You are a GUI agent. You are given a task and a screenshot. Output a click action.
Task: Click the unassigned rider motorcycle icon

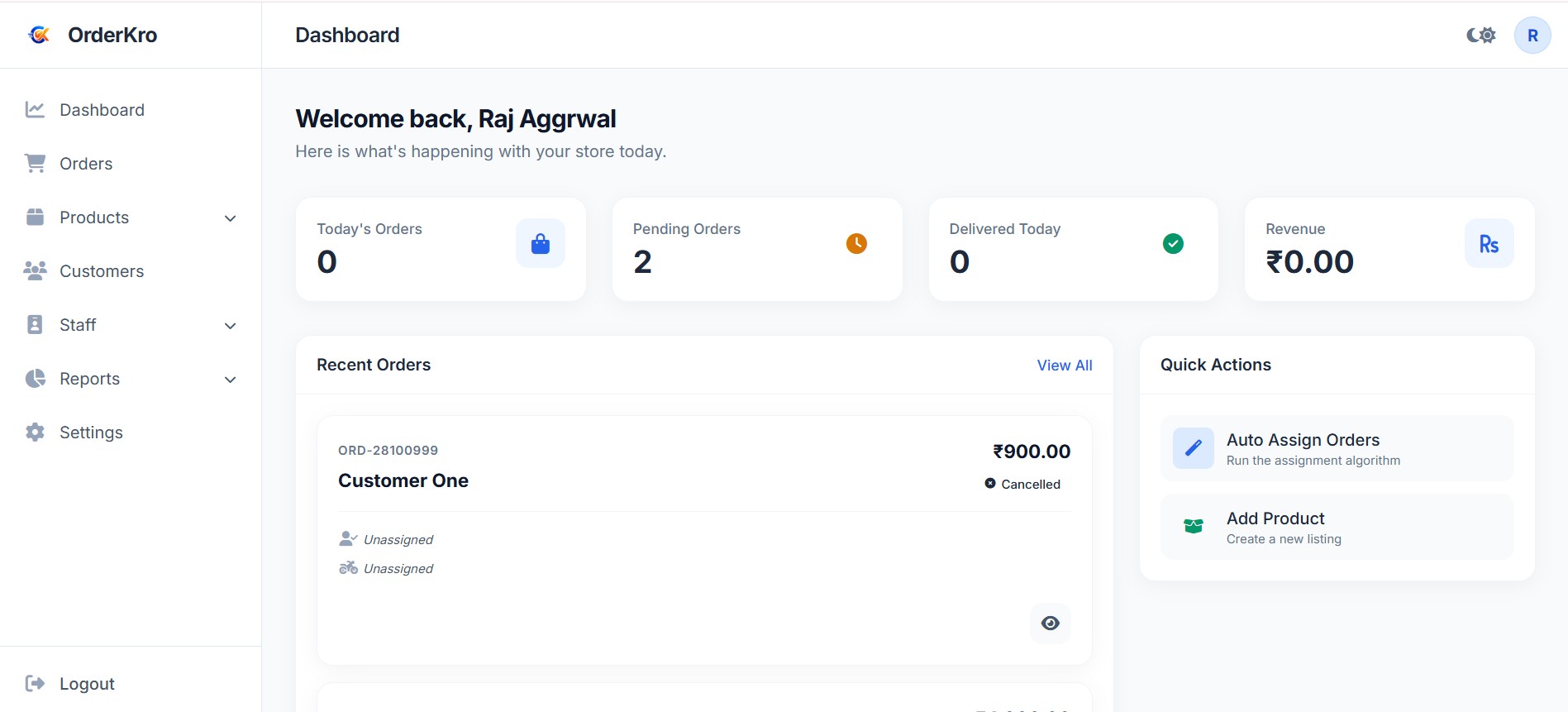coord(348,568)
